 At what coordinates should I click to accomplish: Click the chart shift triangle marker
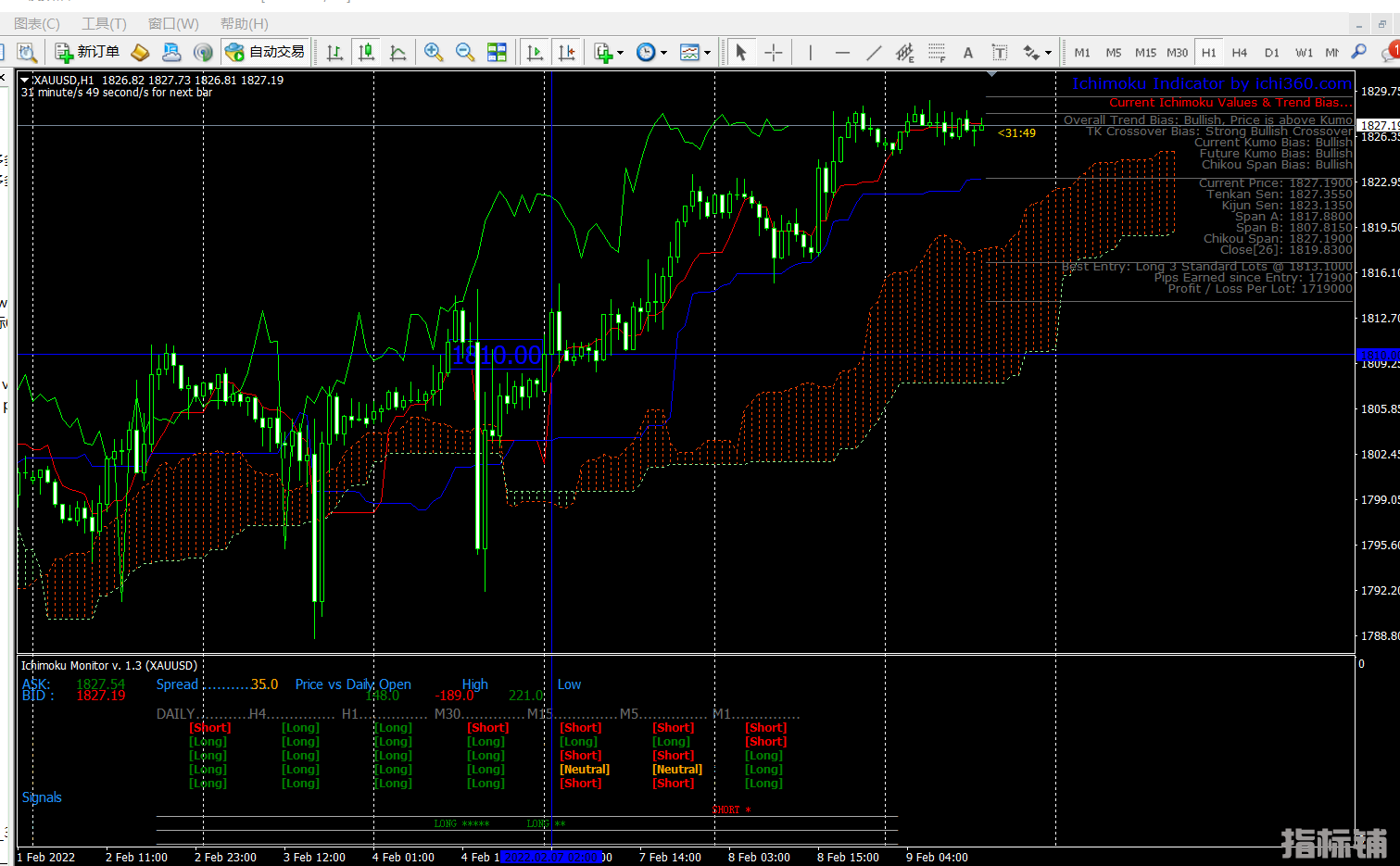tap(991, 73)
